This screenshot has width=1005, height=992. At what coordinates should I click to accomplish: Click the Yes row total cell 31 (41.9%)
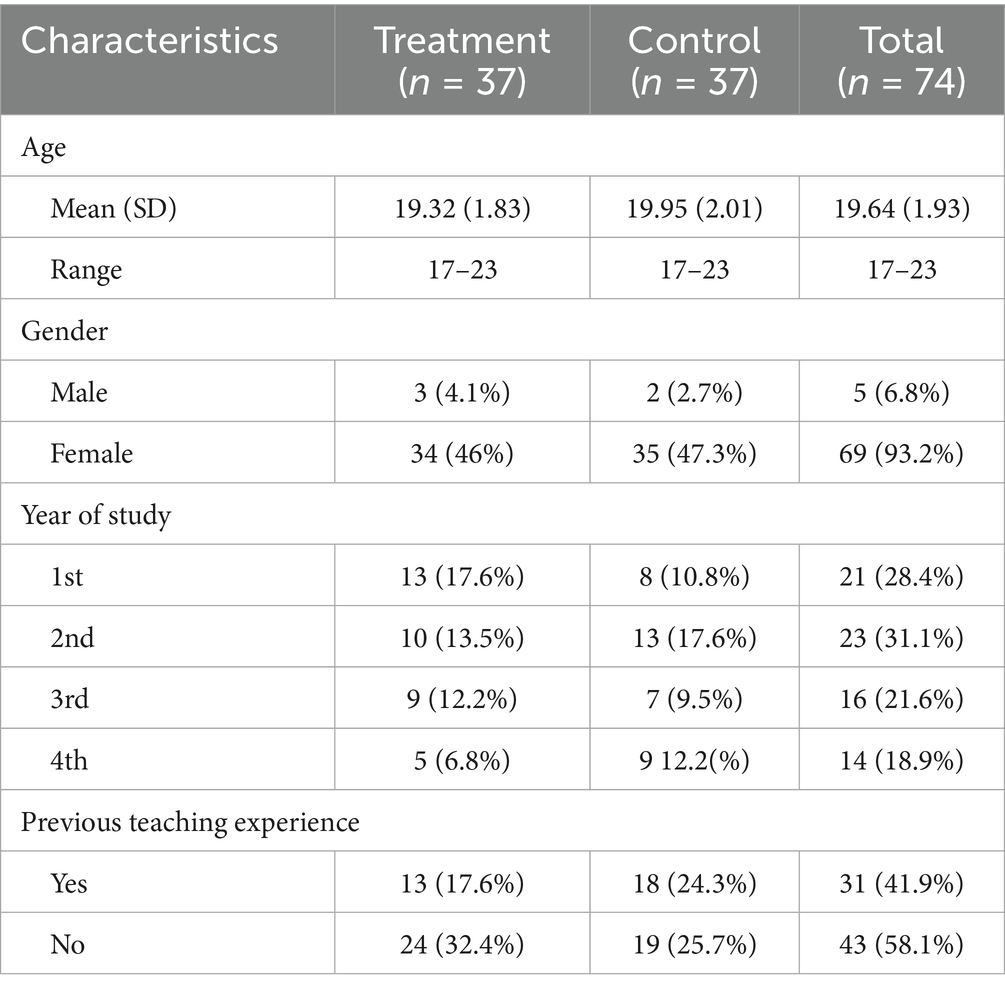(x=902, y=884)
